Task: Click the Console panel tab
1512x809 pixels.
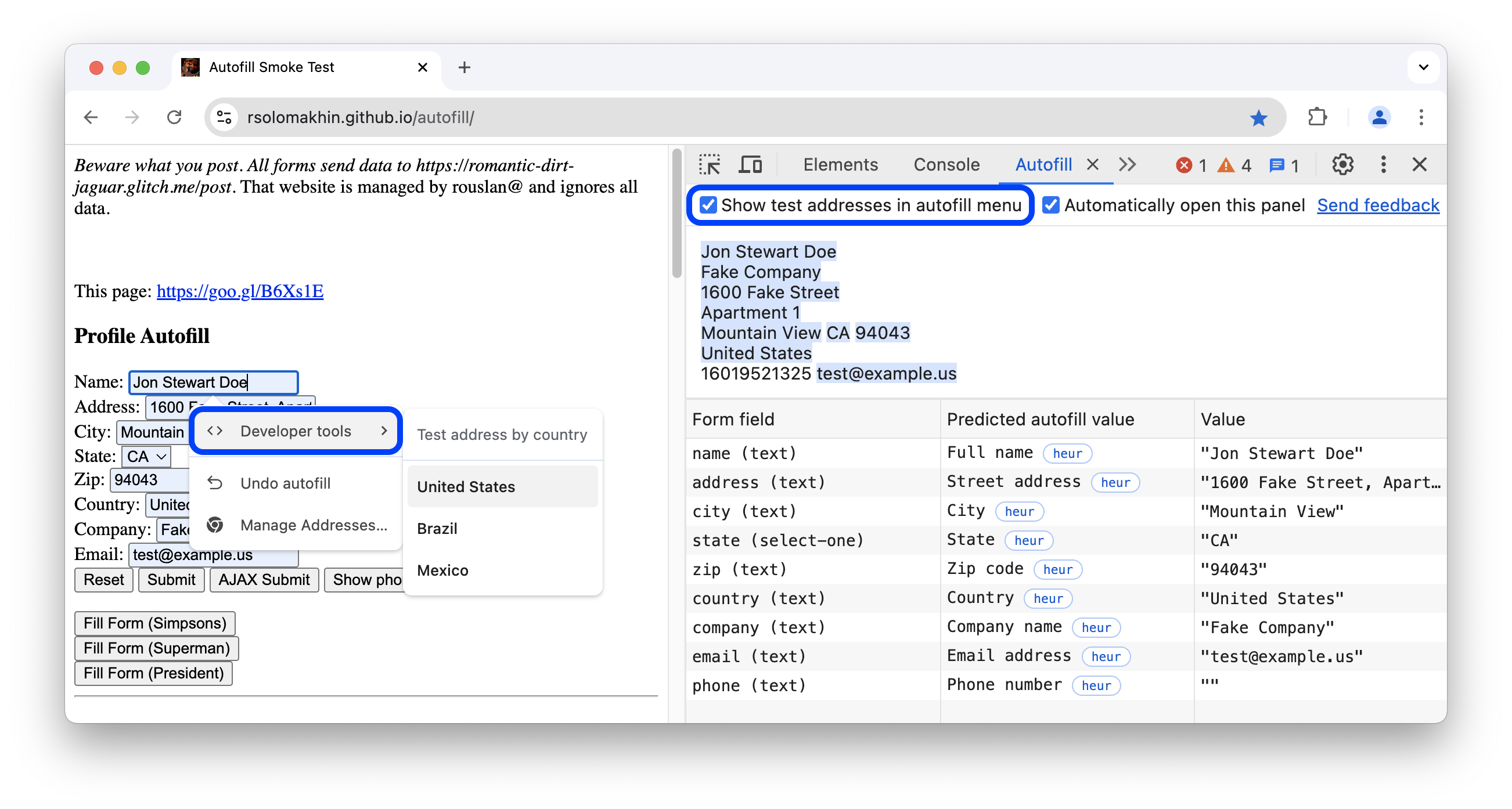Action: (x=947, y=164)
